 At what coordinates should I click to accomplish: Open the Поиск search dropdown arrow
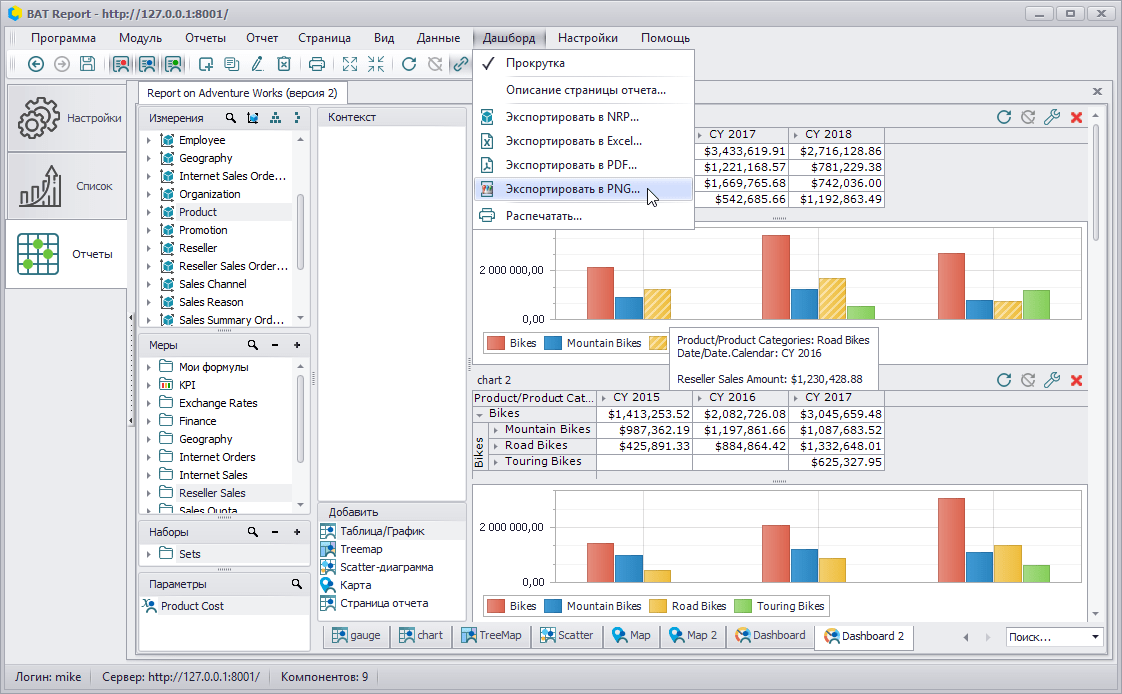1096,637
